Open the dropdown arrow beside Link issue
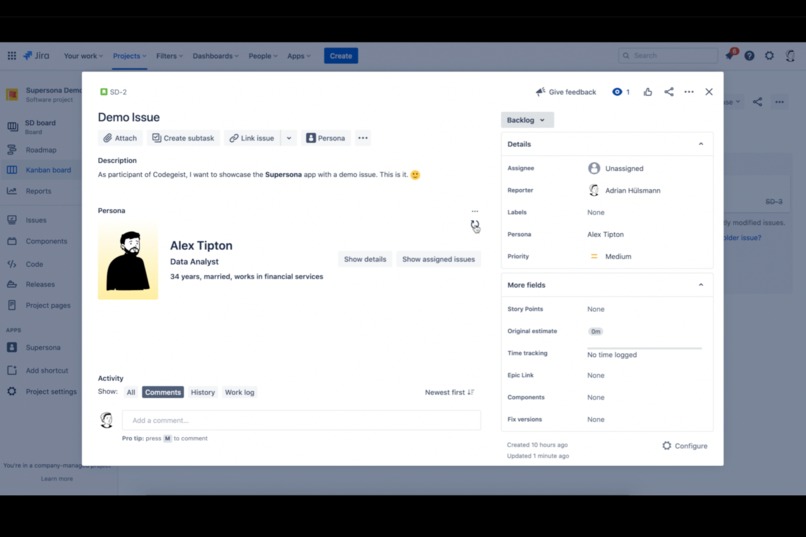This screenshot has width=806, height=537. coord(289,138)
